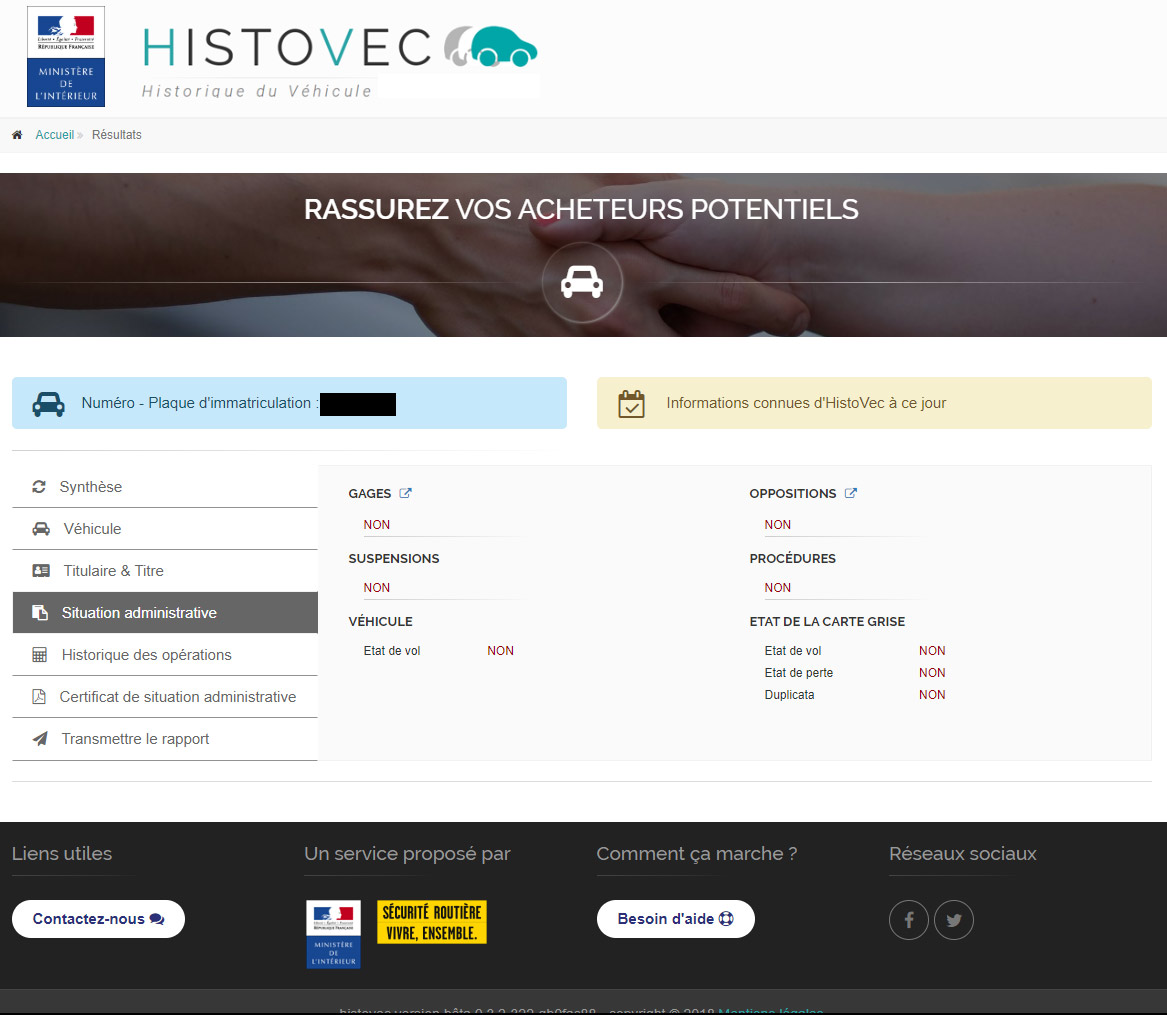Click NON value under OPPOSITIONS
The height and width of the screenshot is (1015, 1167).
point(778,525)
